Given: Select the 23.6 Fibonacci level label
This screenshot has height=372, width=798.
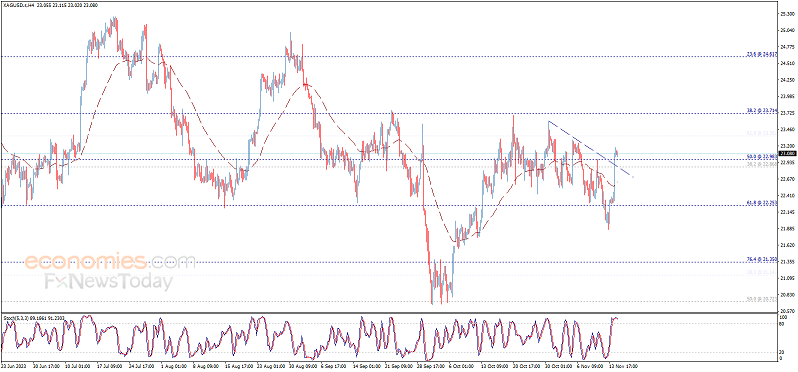Looking at the screenshot, I should (761, 54).
